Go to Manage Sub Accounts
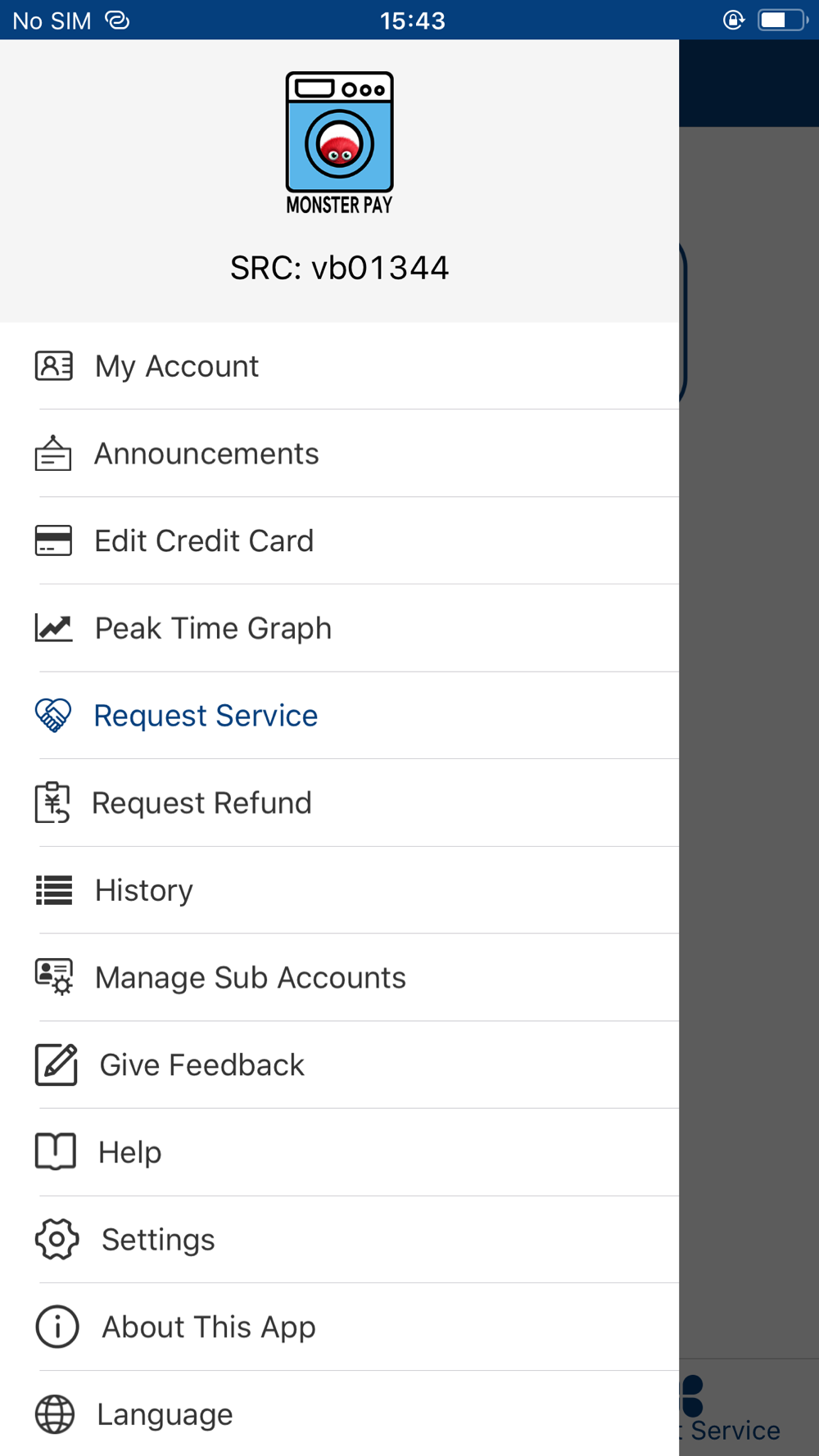 click(x=250, y=978)
